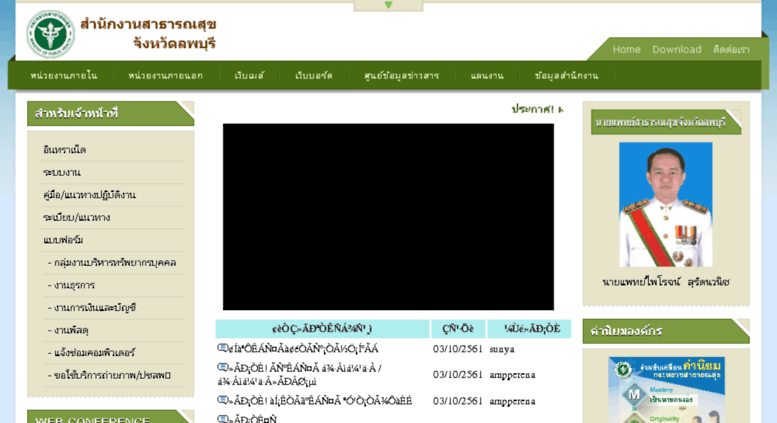Click the name นายแพทย์ไพโรจน์ สุรัตนวนิช
The width and height of the screenshot is (777, 423).
pos(666,282)
